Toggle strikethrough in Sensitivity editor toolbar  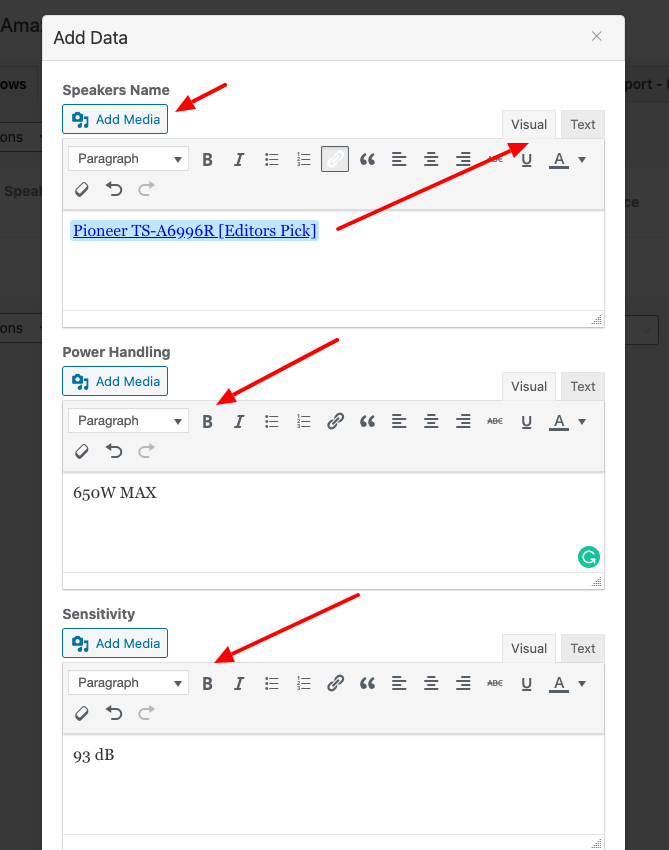[x=495, y=683]
